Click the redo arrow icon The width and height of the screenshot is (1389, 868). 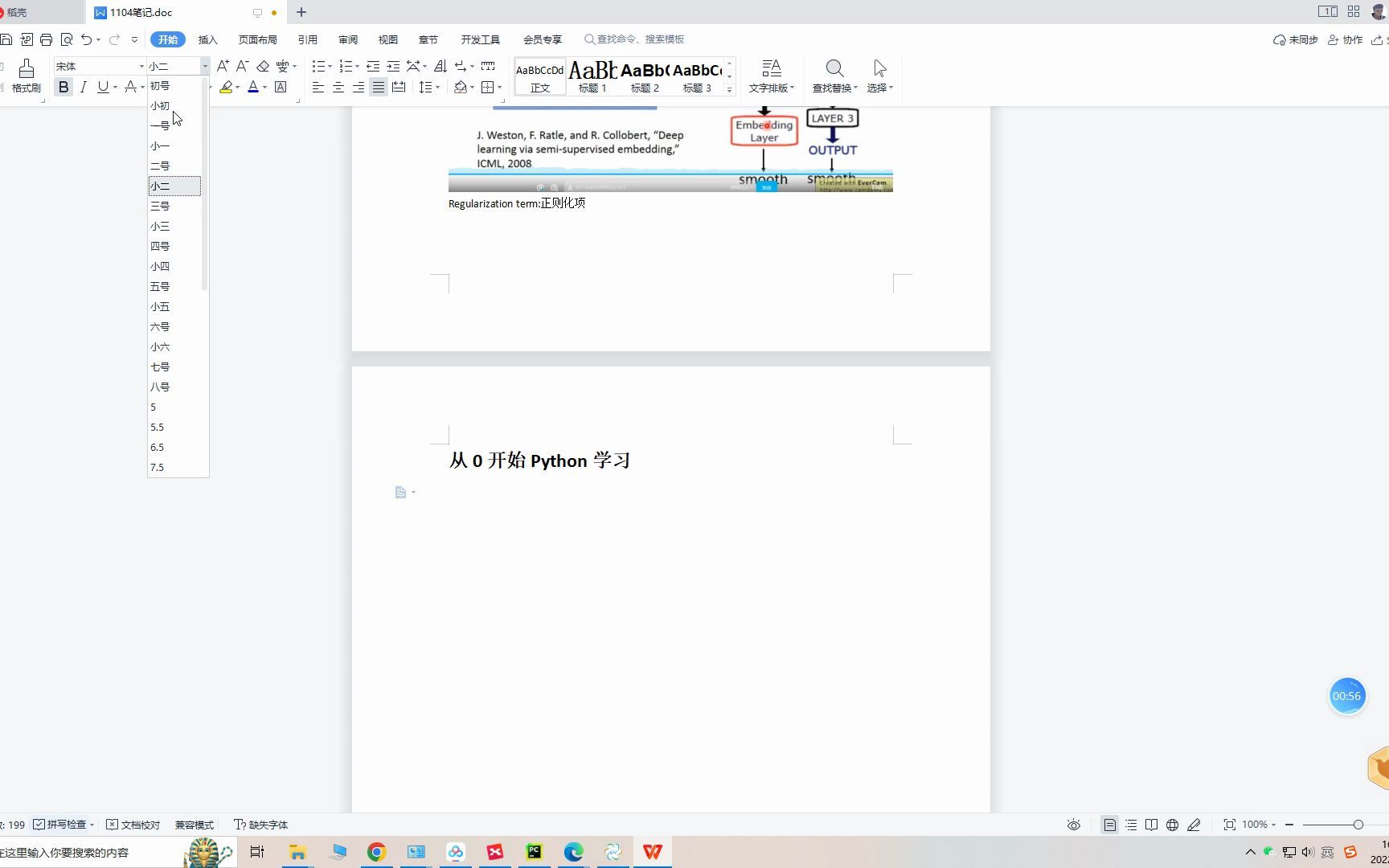[114, 39]
